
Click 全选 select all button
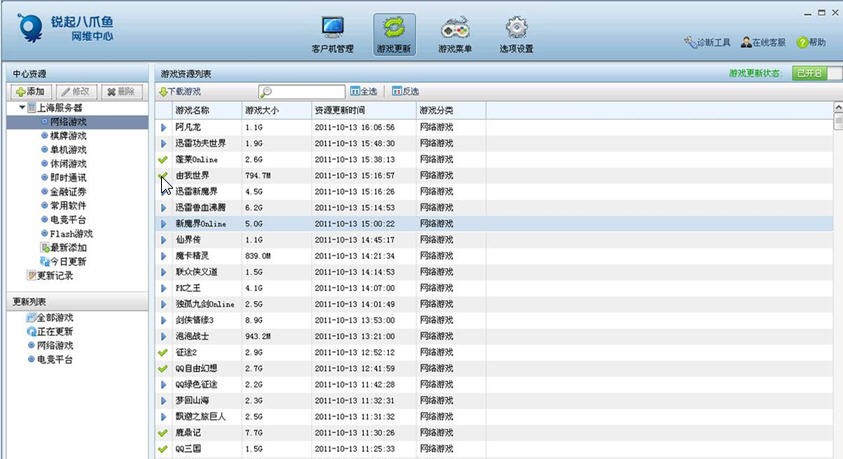click(363, 91)
